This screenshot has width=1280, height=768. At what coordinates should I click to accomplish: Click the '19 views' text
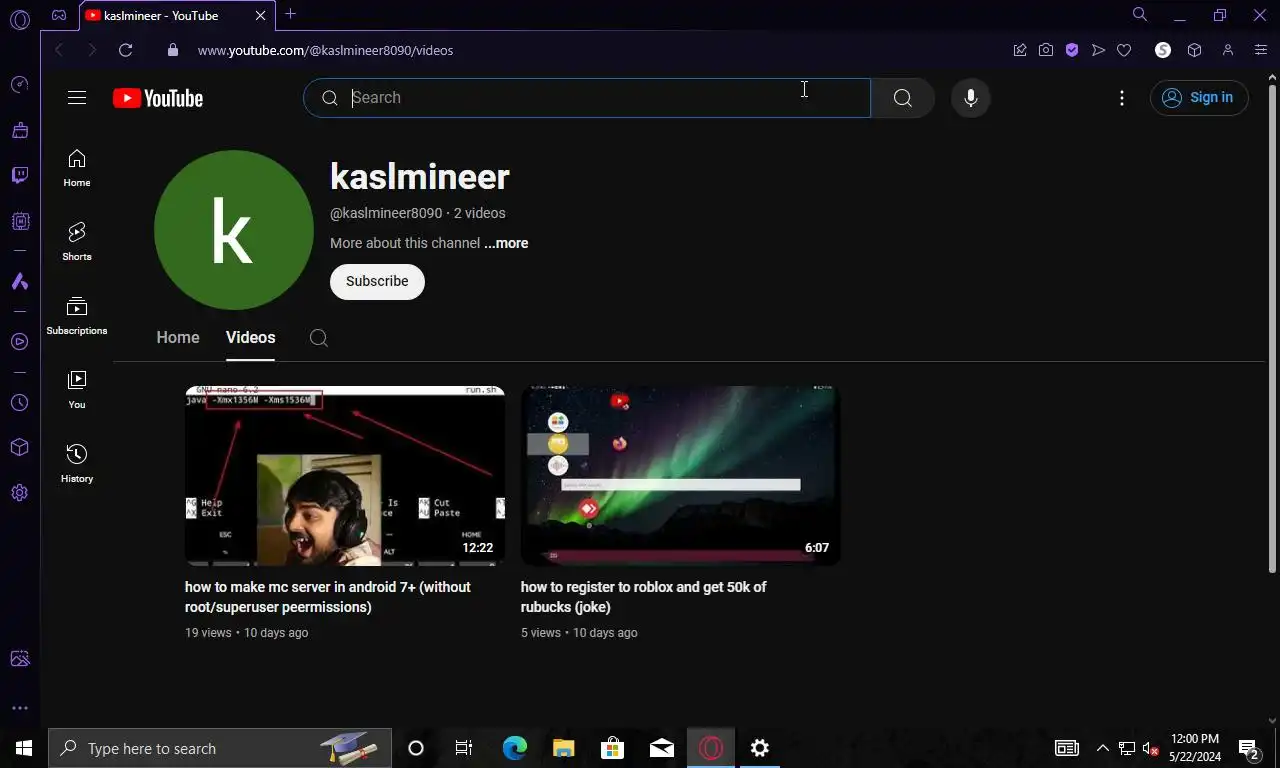click(208, 633)
